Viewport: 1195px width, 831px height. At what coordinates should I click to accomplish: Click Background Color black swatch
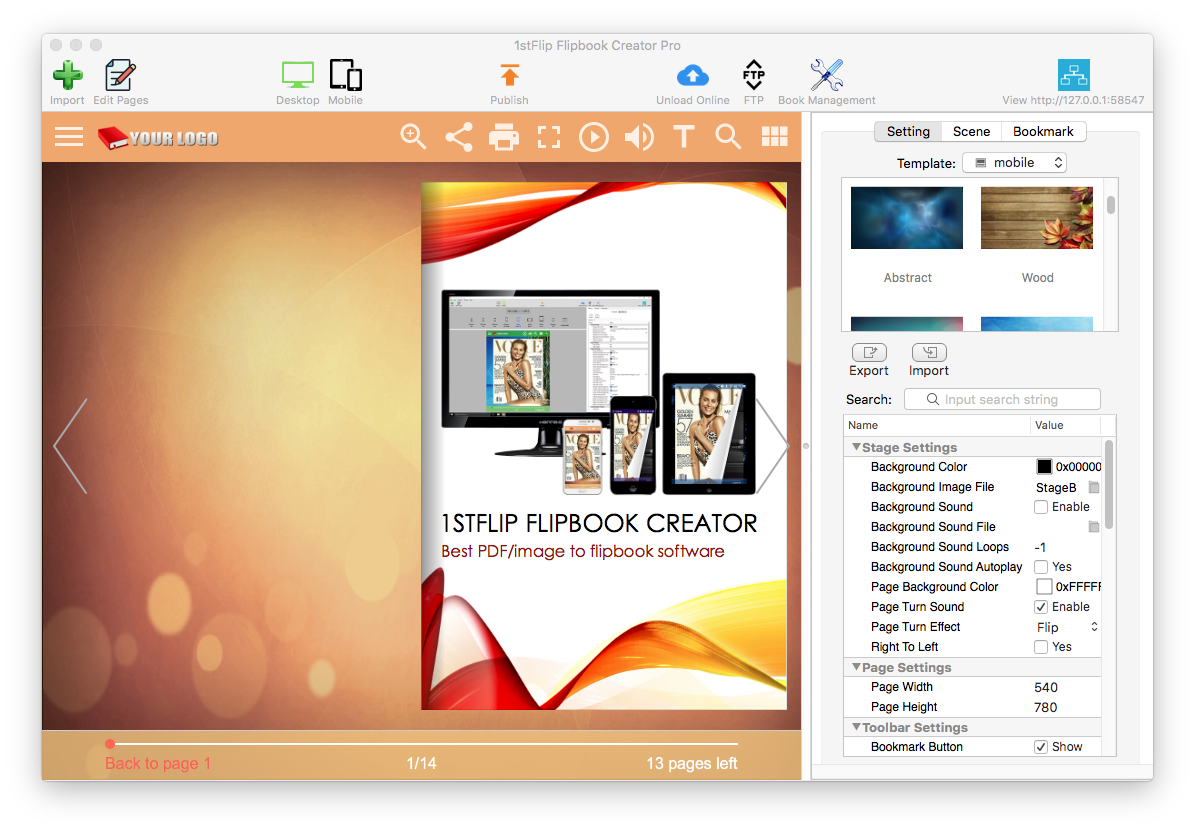(x=1044, y=467)
